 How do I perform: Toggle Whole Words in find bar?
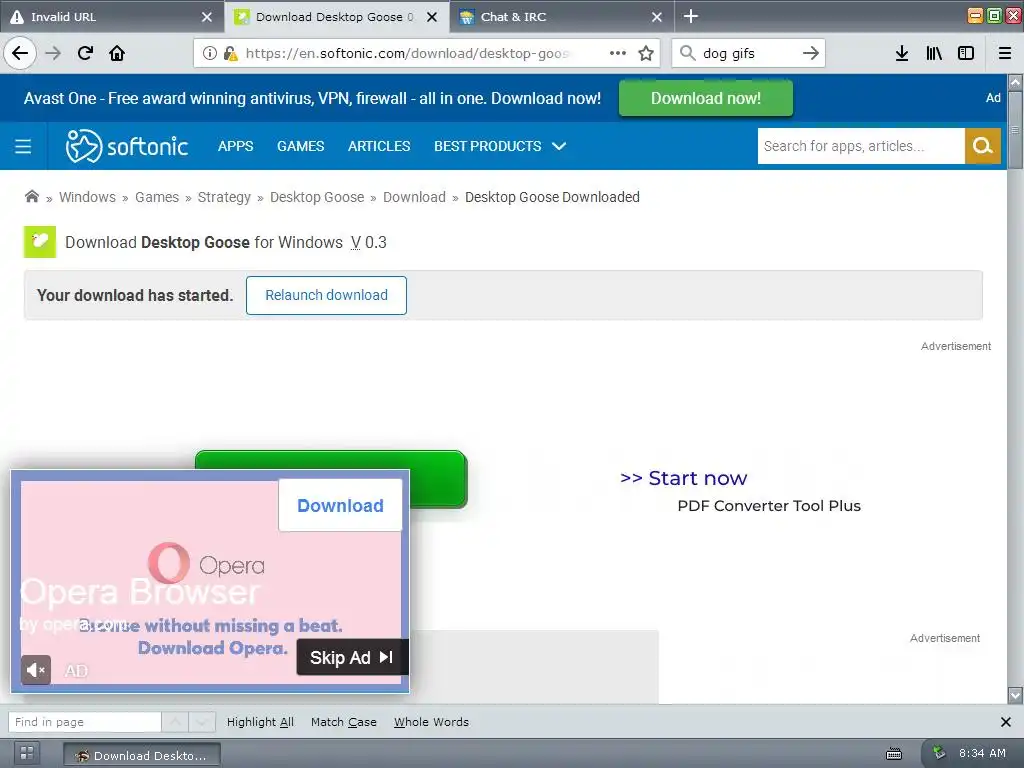click(431, 722)
